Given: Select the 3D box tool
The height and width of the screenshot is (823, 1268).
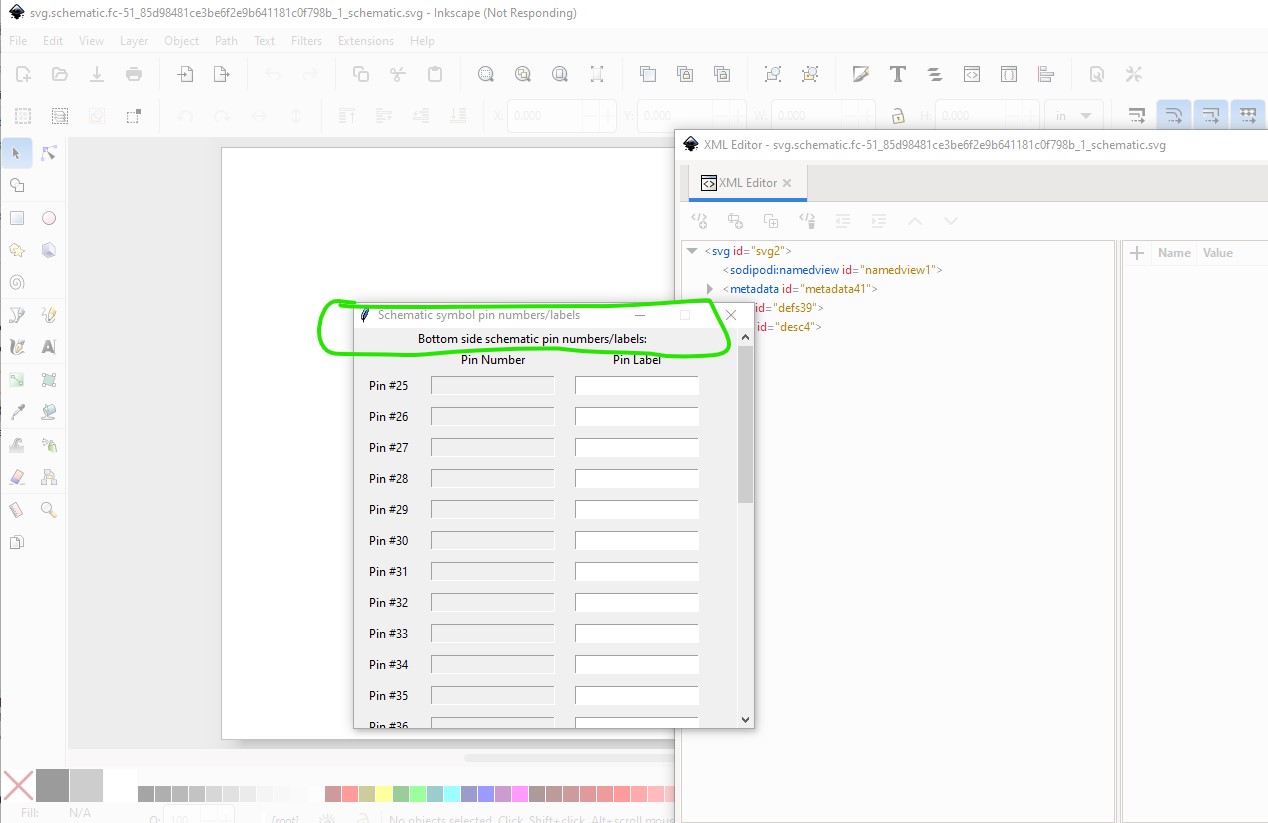Looking at the screenshot, I should tap(49, 250).
